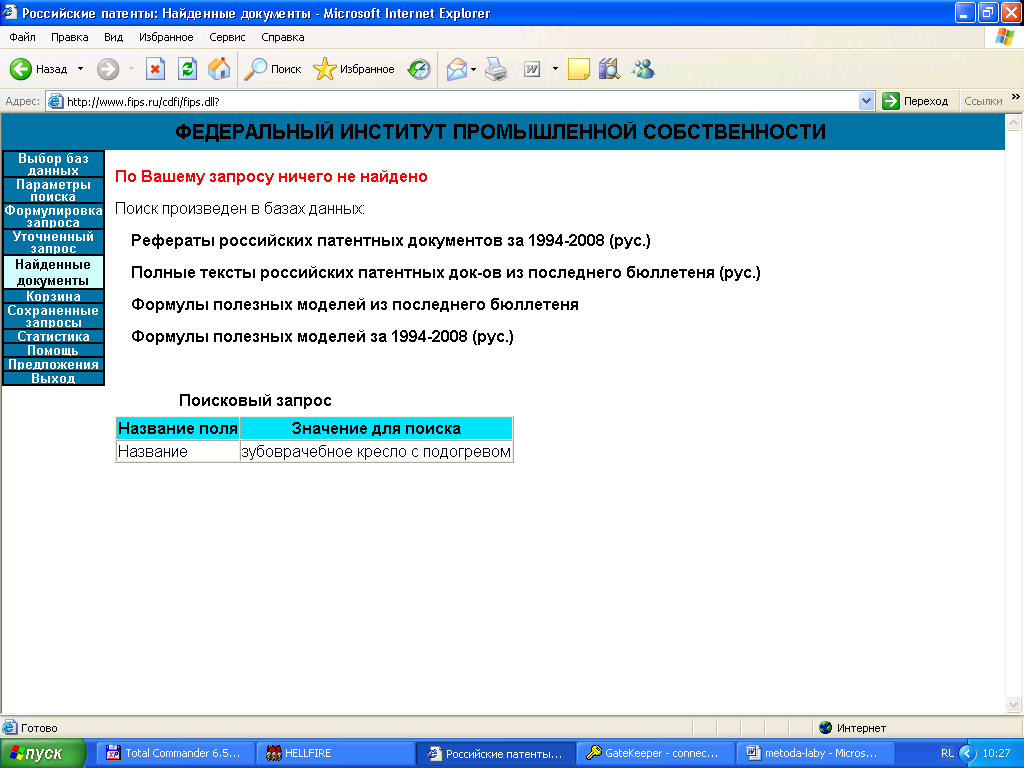Switch to Total Commander taskbar button

click(x=176, y=753)
